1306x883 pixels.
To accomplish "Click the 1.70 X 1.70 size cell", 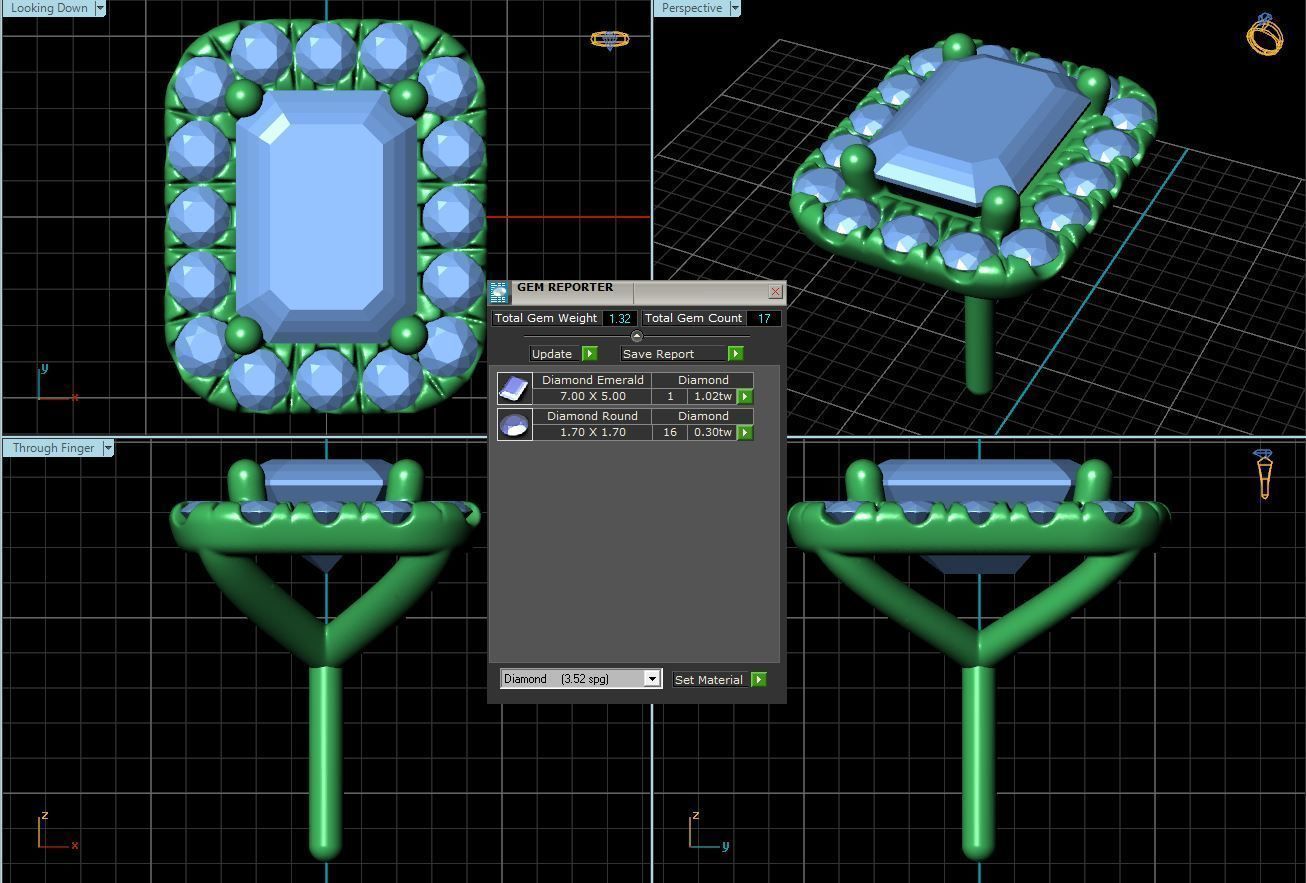I will coord(592,432).
